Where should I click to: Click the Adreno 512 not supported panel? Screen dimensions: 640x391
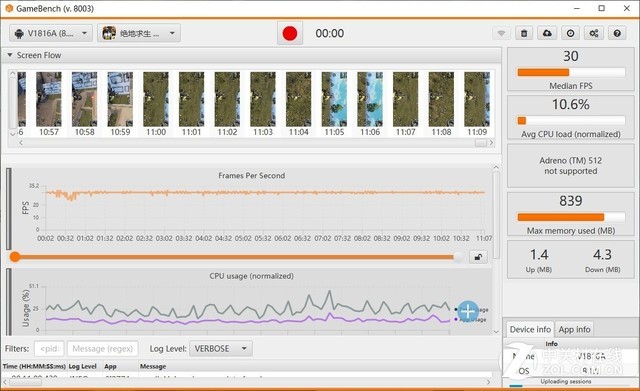tap(571, 166)
